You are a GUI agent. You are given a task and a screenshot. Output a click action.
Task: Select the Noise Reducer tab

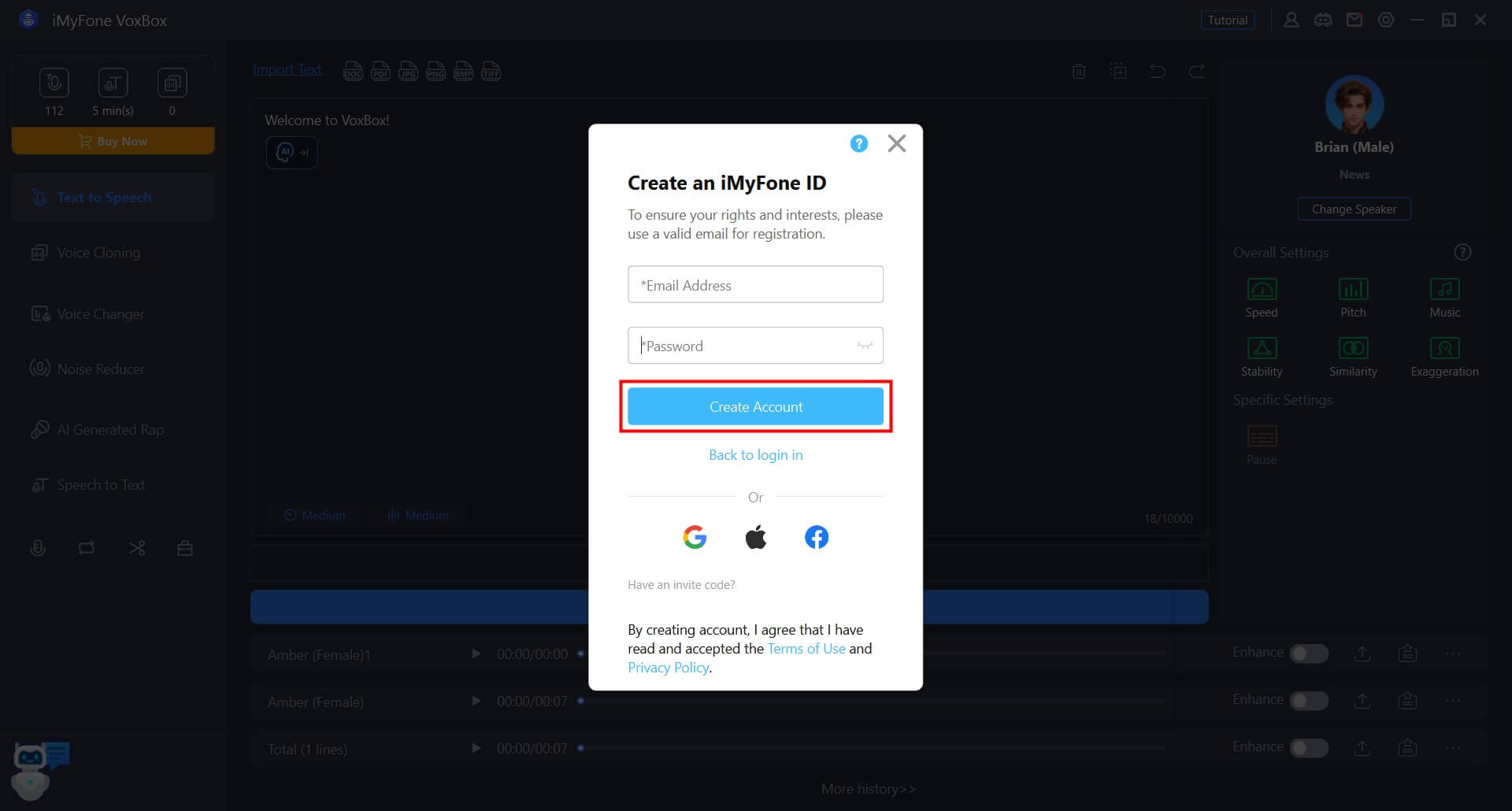coord(113,368)
